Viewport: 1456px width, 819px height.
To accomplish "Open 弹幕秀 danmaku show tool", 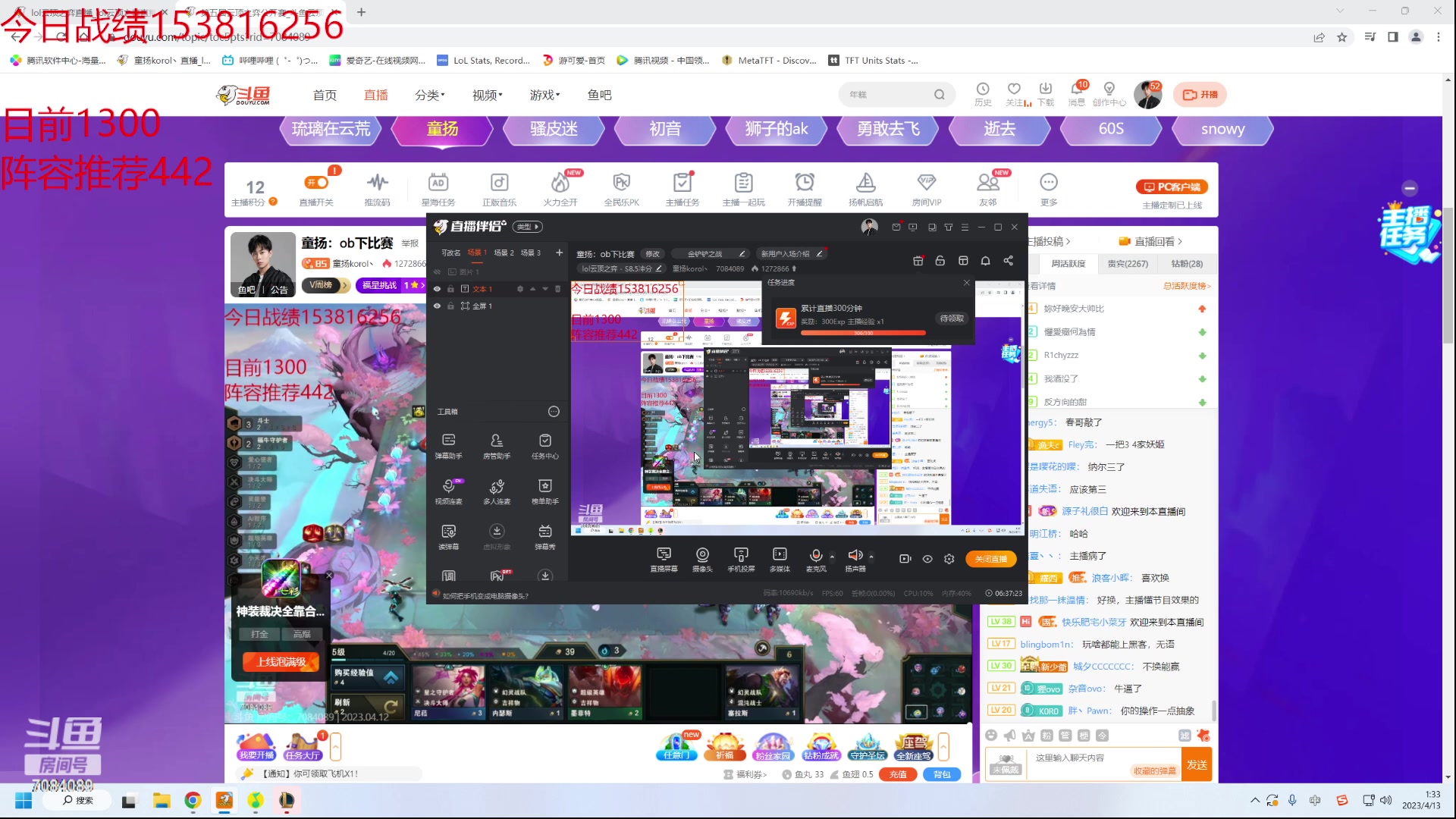I will pos(545,537).
